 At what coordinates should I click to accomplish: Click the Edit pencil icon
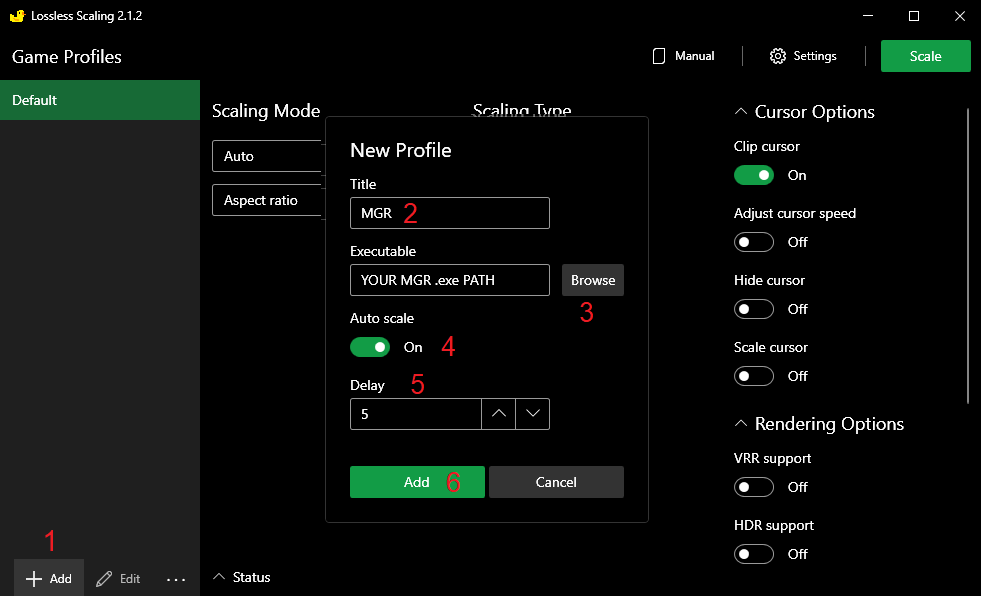tap(104, 579)
